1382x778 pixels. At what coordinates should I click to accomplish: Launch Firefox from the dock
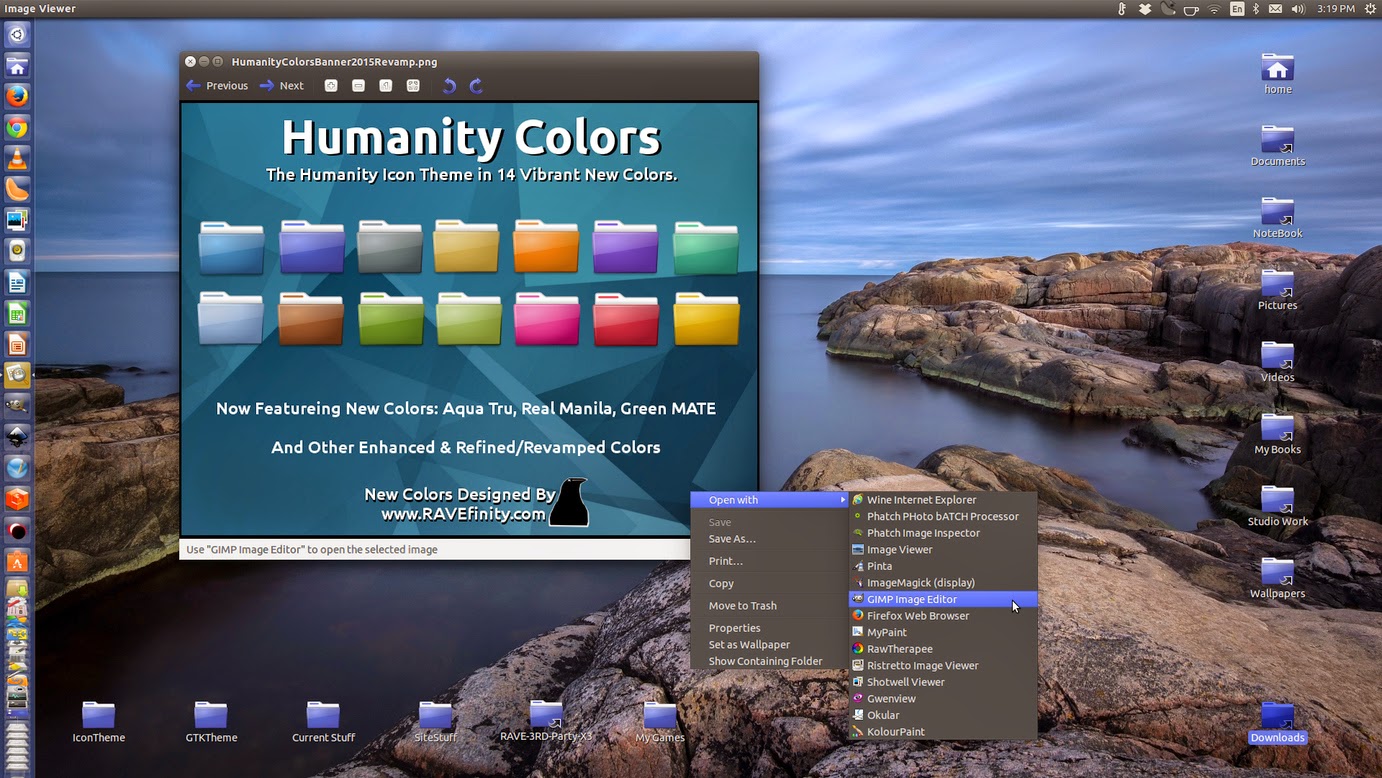tap(17, 96)
